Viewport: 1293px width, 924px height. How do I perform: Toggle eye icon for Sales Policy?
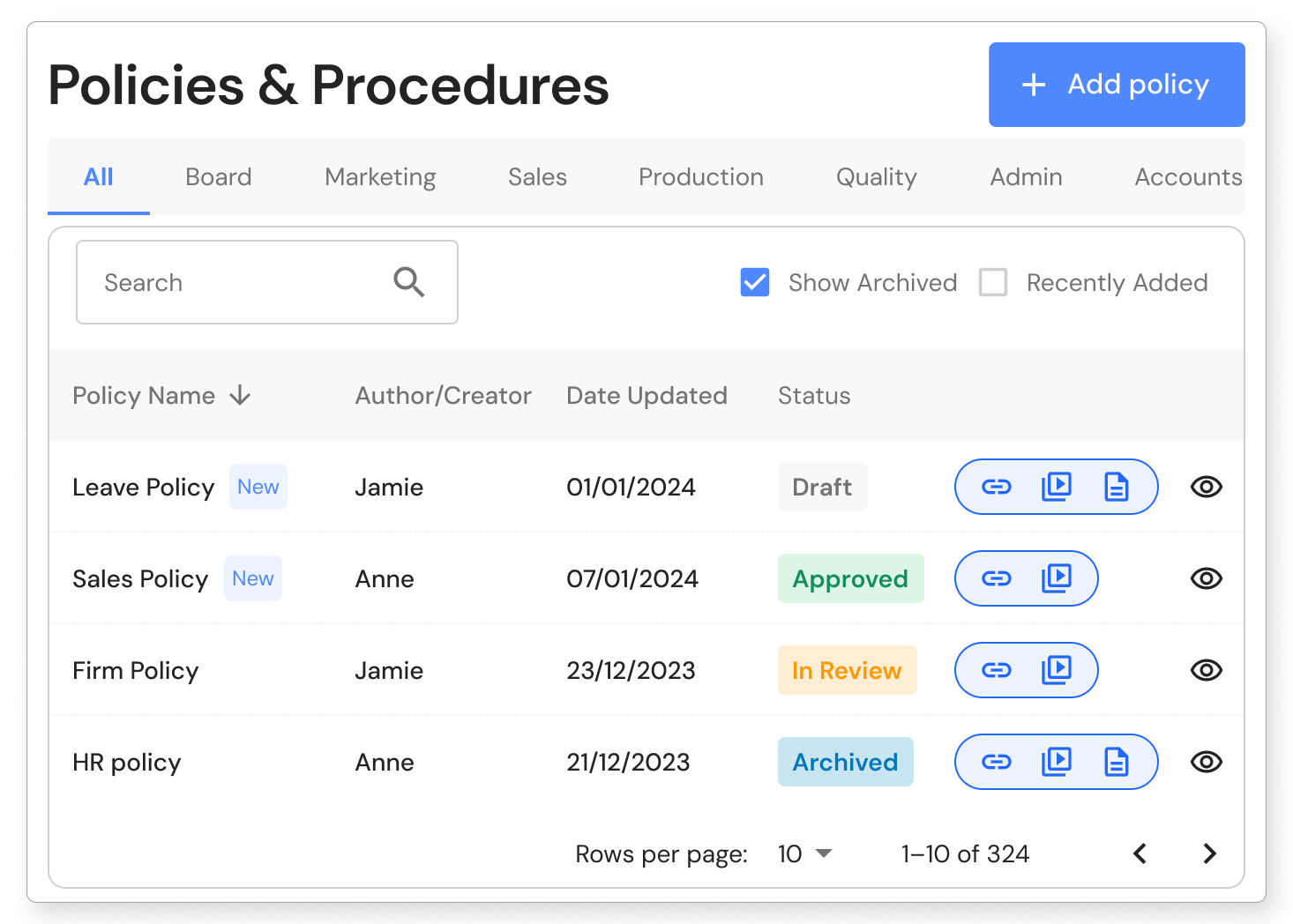tap(1206, 578)
